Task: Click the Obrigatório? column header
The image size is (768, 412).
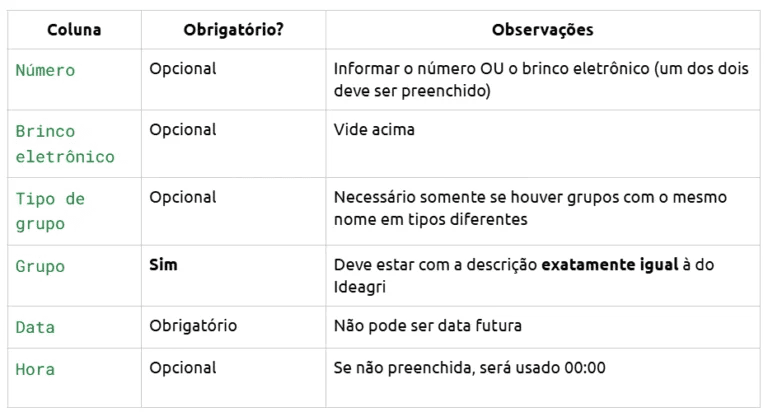Action: point(233,30)
